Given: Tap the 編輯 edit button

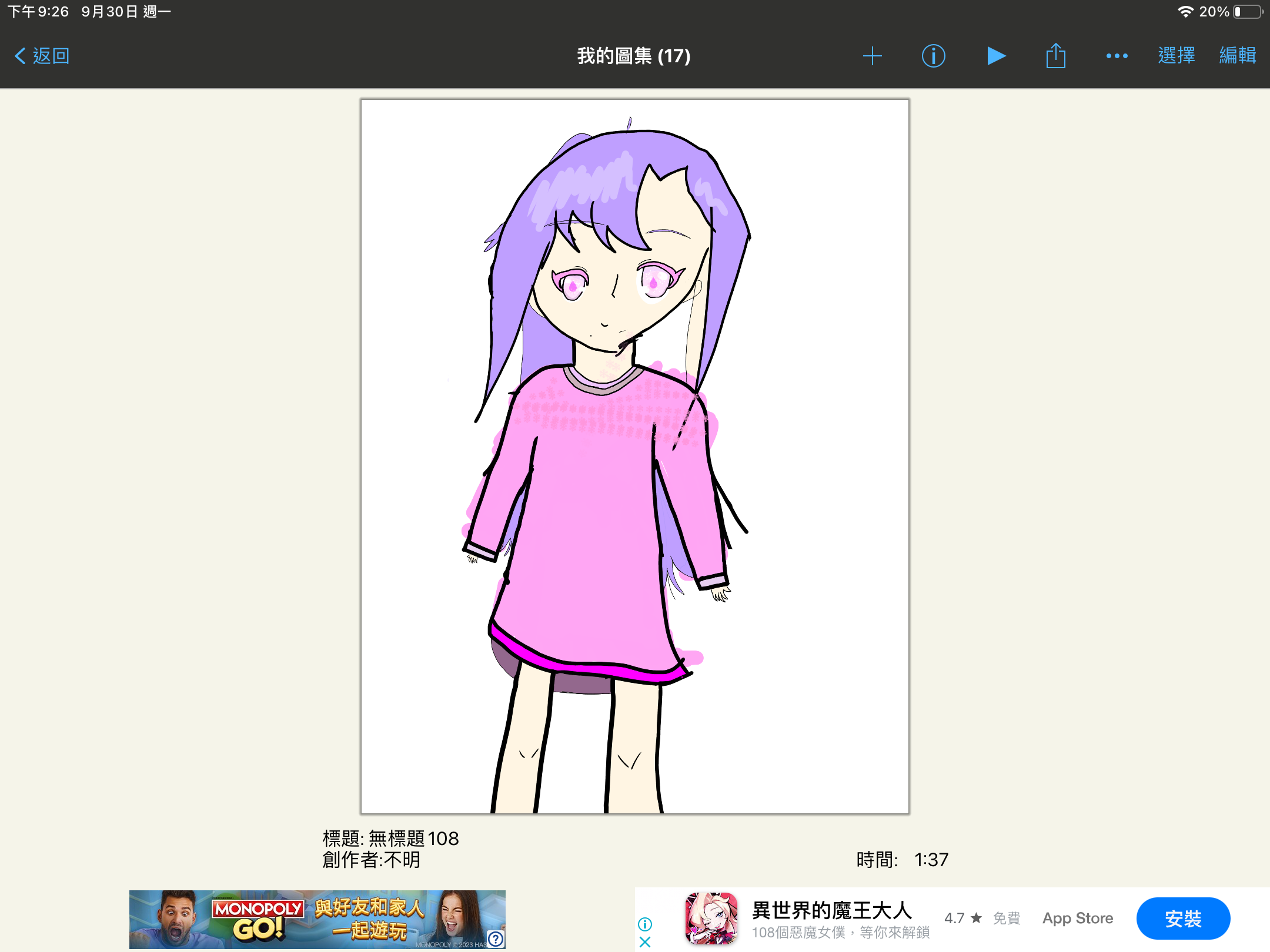Looking at the screenshot, I should tap(1238, 56).
